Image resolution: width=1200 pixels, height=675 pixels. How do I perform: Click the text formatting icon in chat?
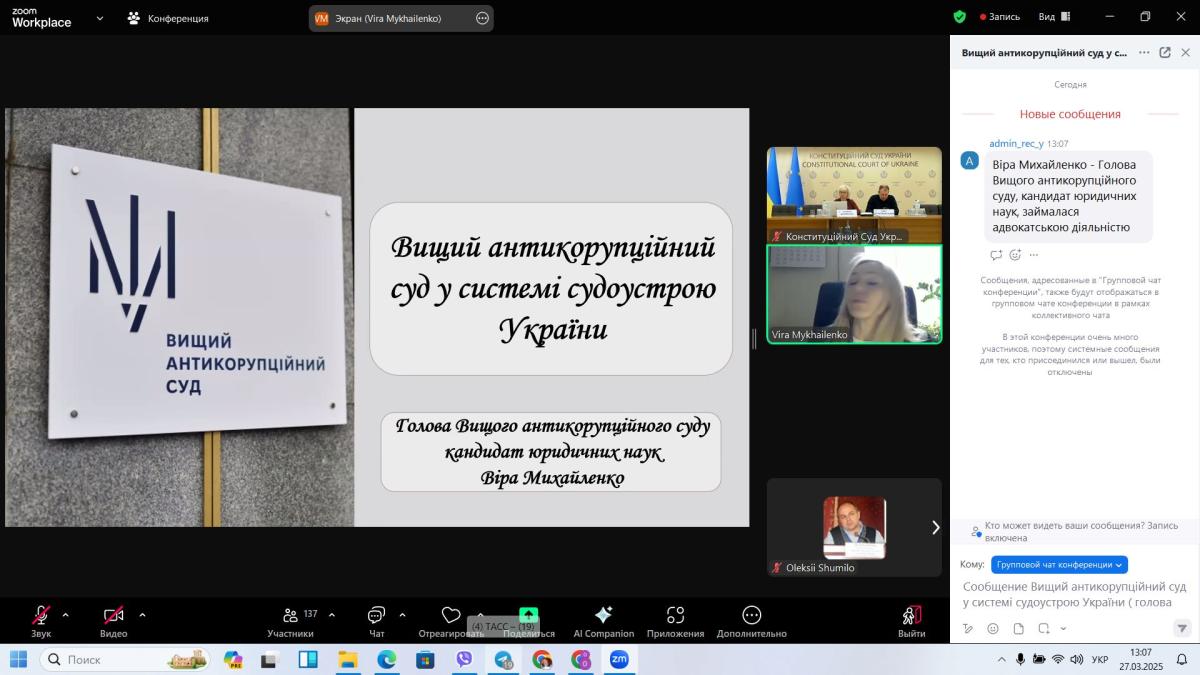coord(968,629)
